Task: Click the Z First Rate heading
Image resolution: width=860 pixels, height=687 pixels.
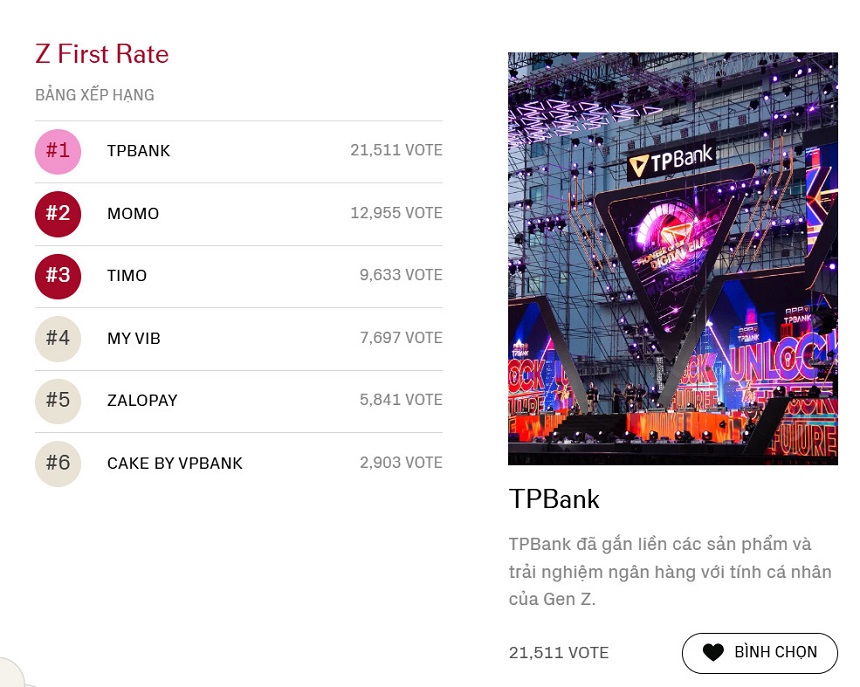Action: coord(102,54)
